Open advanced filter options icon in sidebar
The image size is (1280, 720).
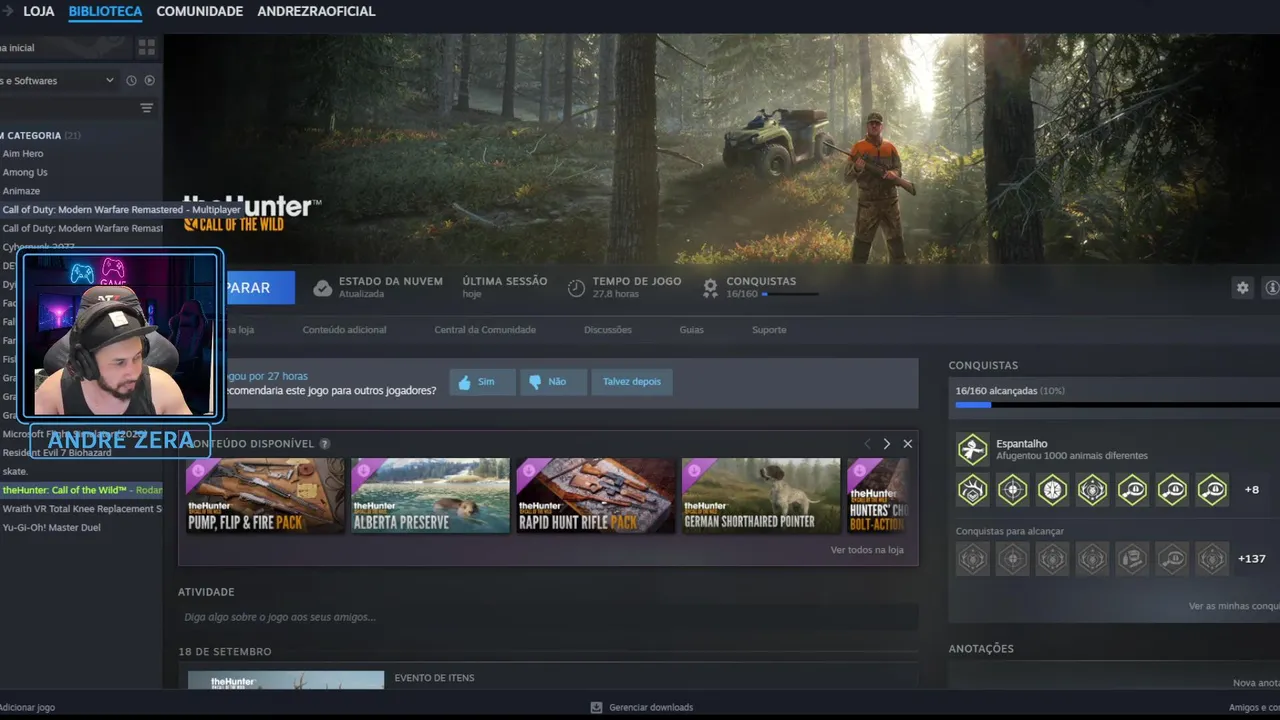click(x=147, y=108)
